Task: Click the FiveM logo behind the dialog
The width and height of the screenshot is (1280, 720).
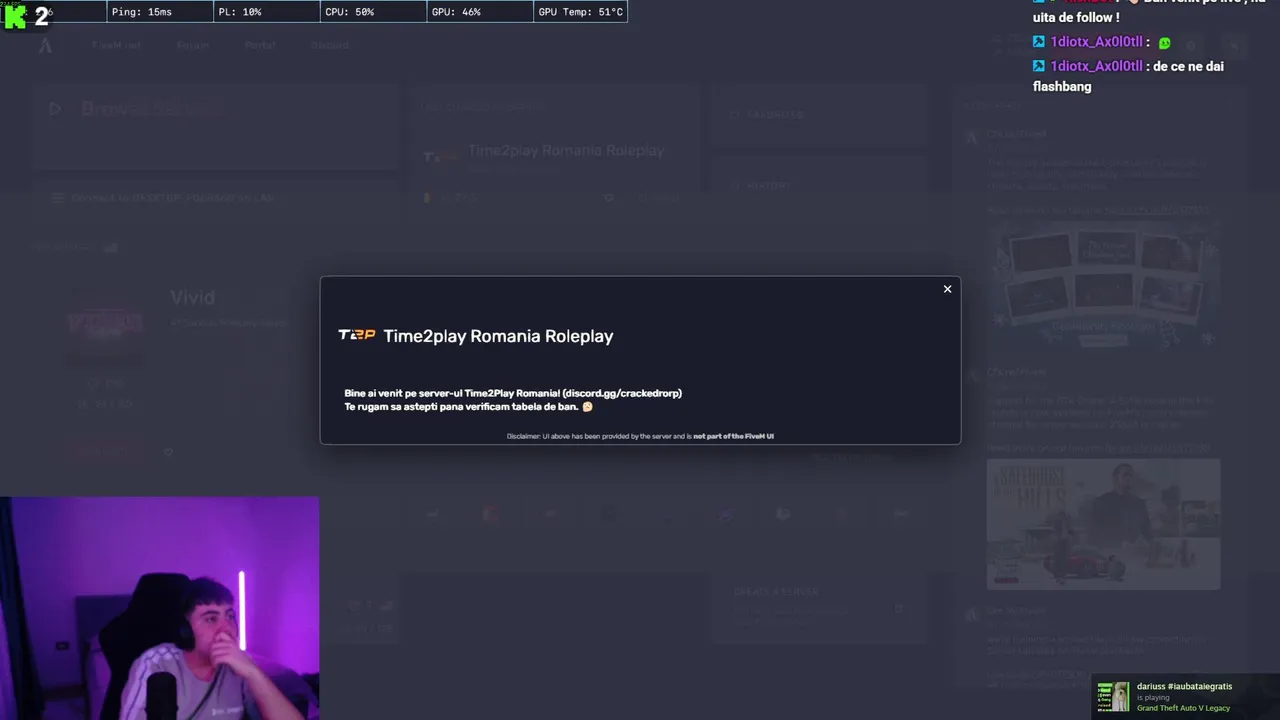Action: 45,45
